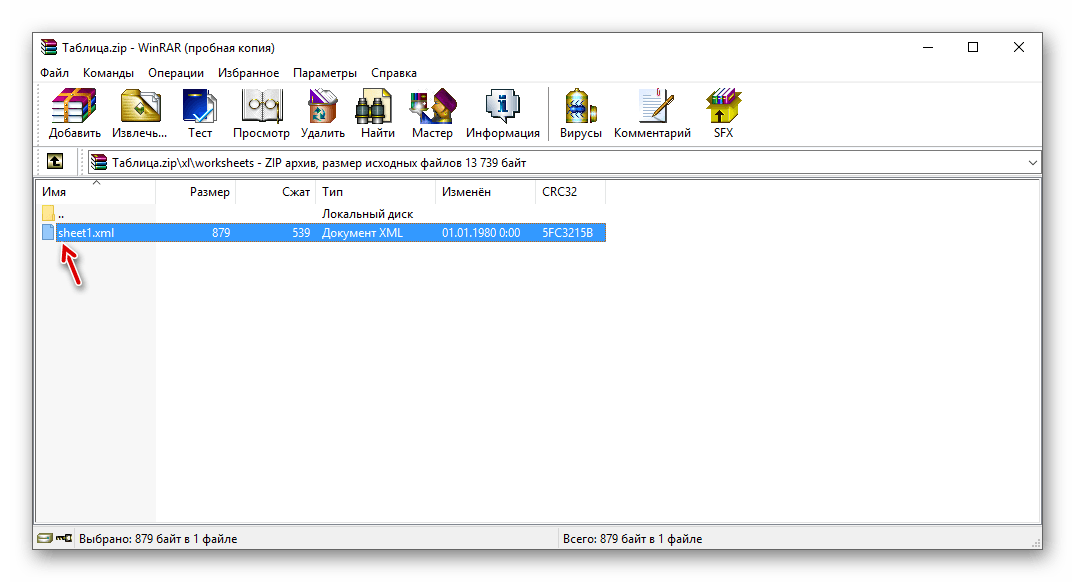Open the parent folder '..' entry
Screen dimensions: 1075x582
pyautogui.click(x=60, y=214)
